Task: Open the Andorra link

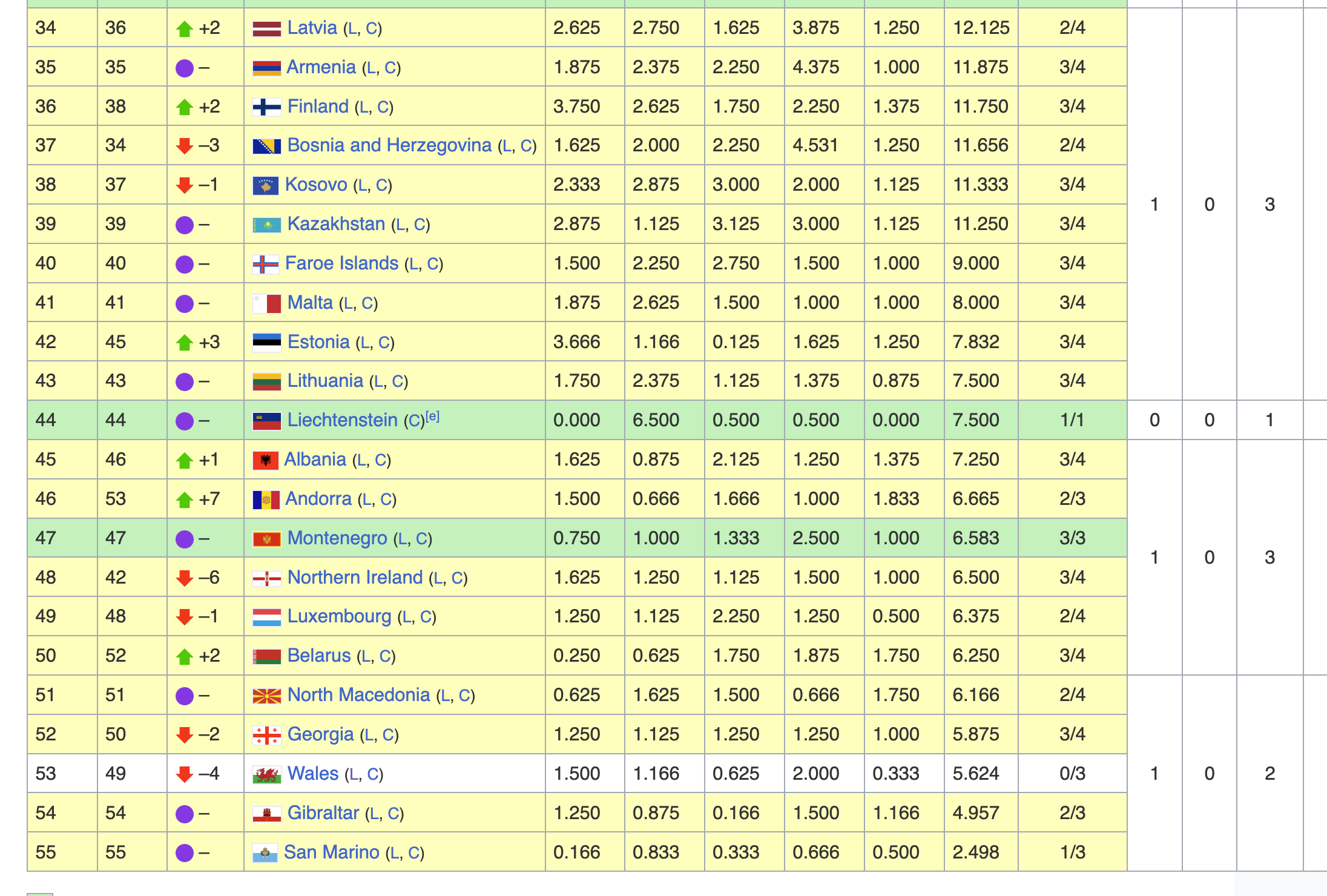Action: [x=318, y=499]
